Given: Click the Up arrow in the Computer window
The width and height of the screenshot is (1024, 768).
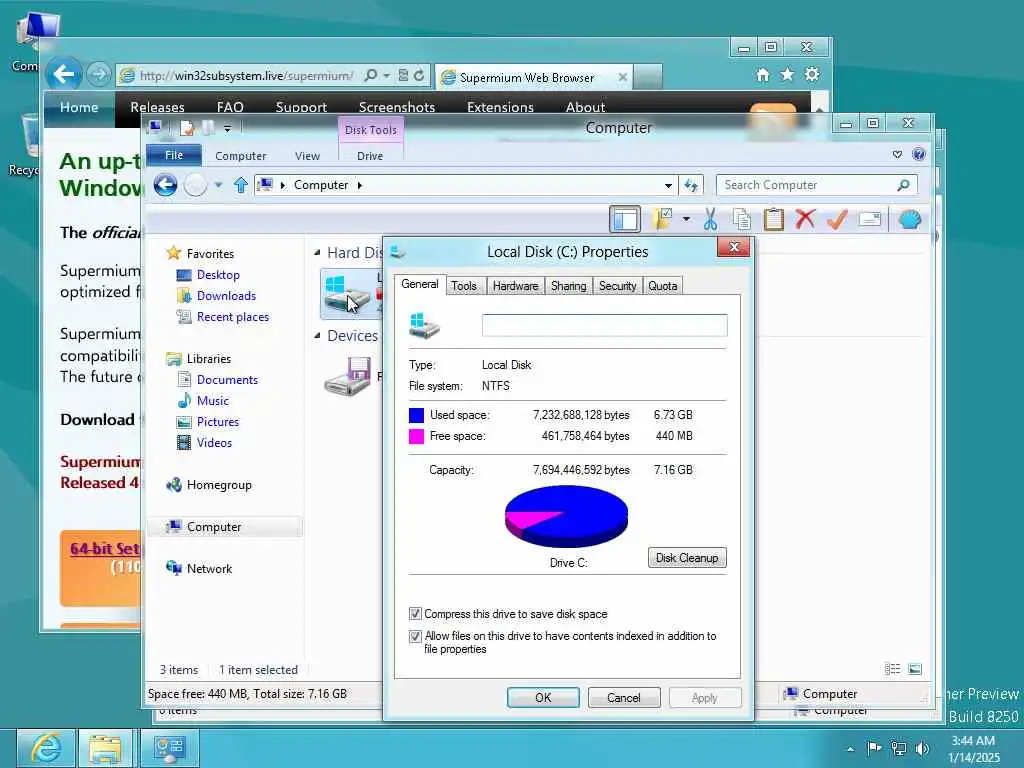Looking at the screenshot, I should pyautogui.click(x=241, y=185).
